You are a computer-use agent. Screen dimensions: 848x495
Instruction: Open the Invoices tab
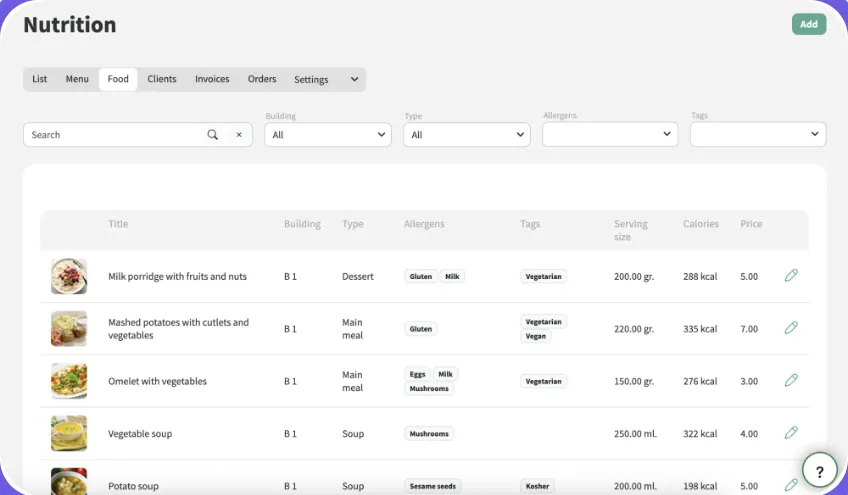click(x=212, y=79)
